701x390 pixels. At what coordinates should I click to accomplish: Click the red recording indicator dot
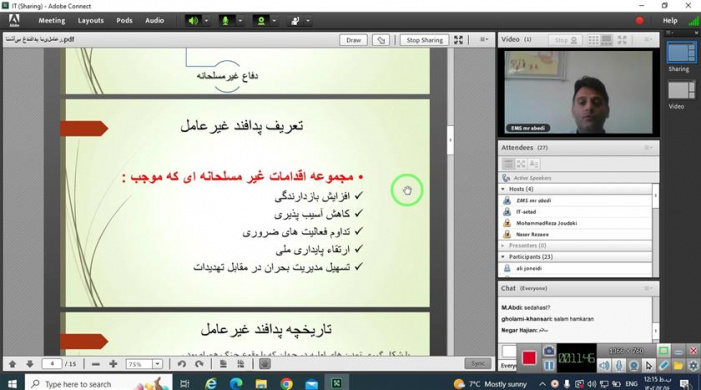pyautogui.click(x=639, y=21)
